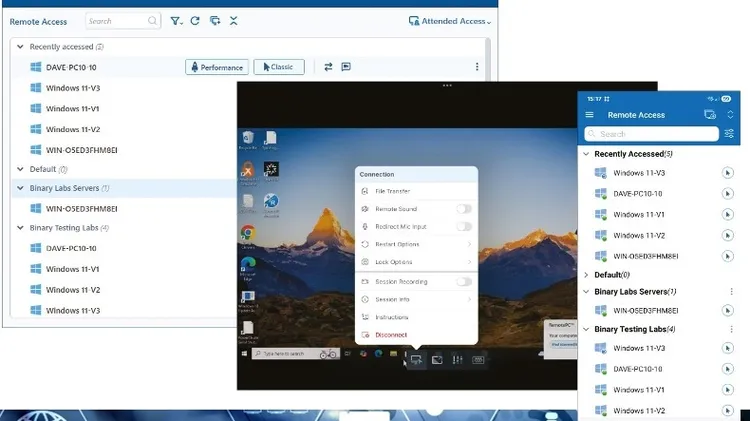Tap Windows 11-V3 name under mobile Binary Testing Labs
The width and height of the screenshot is (750, 421).
(x=639, y=348)
